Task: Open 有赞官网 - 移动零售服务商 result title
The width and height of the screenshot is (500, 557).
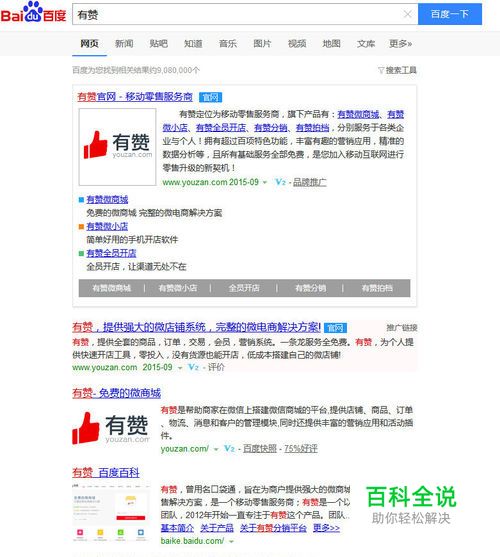Action: (x=135, y=97)
